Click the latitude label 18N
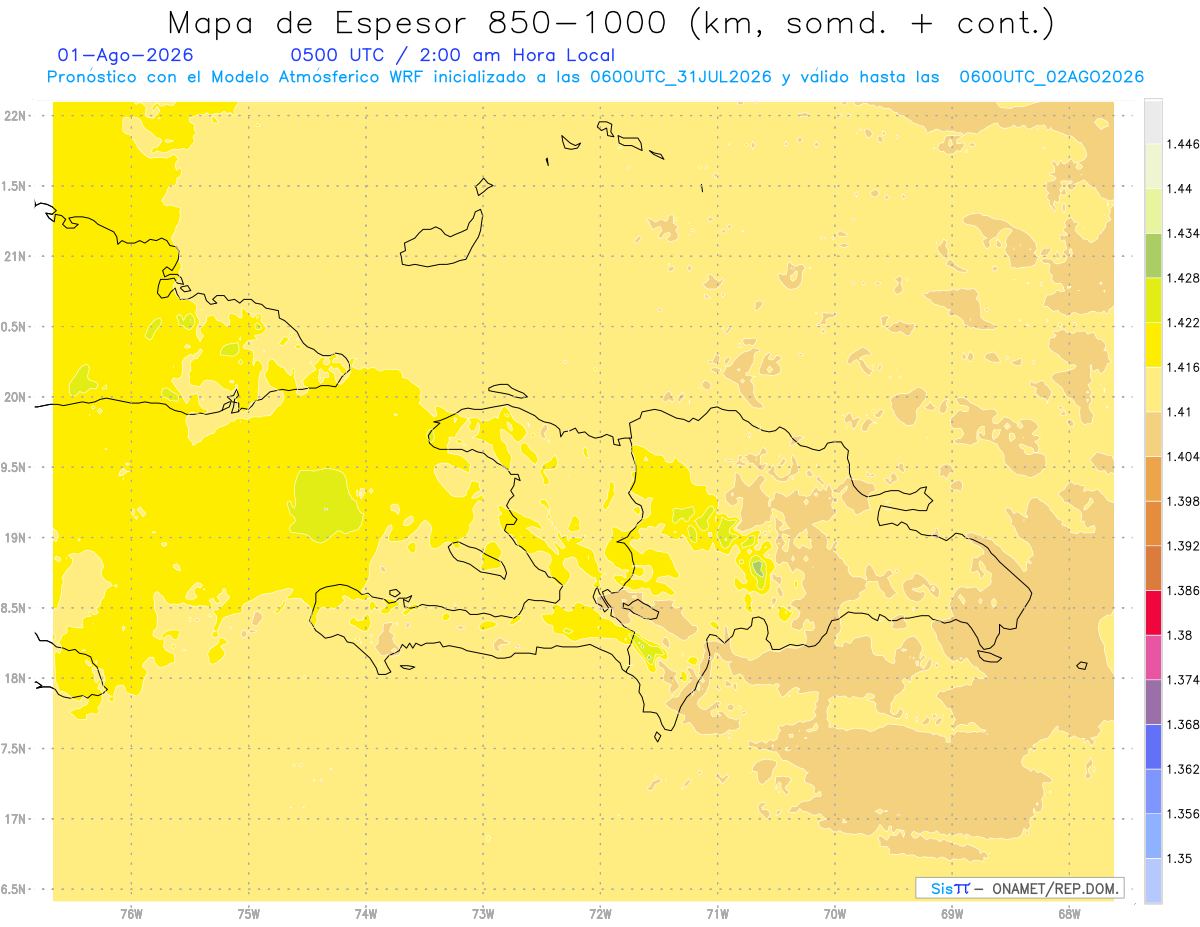1200x927 pixels. pos(16,678)
